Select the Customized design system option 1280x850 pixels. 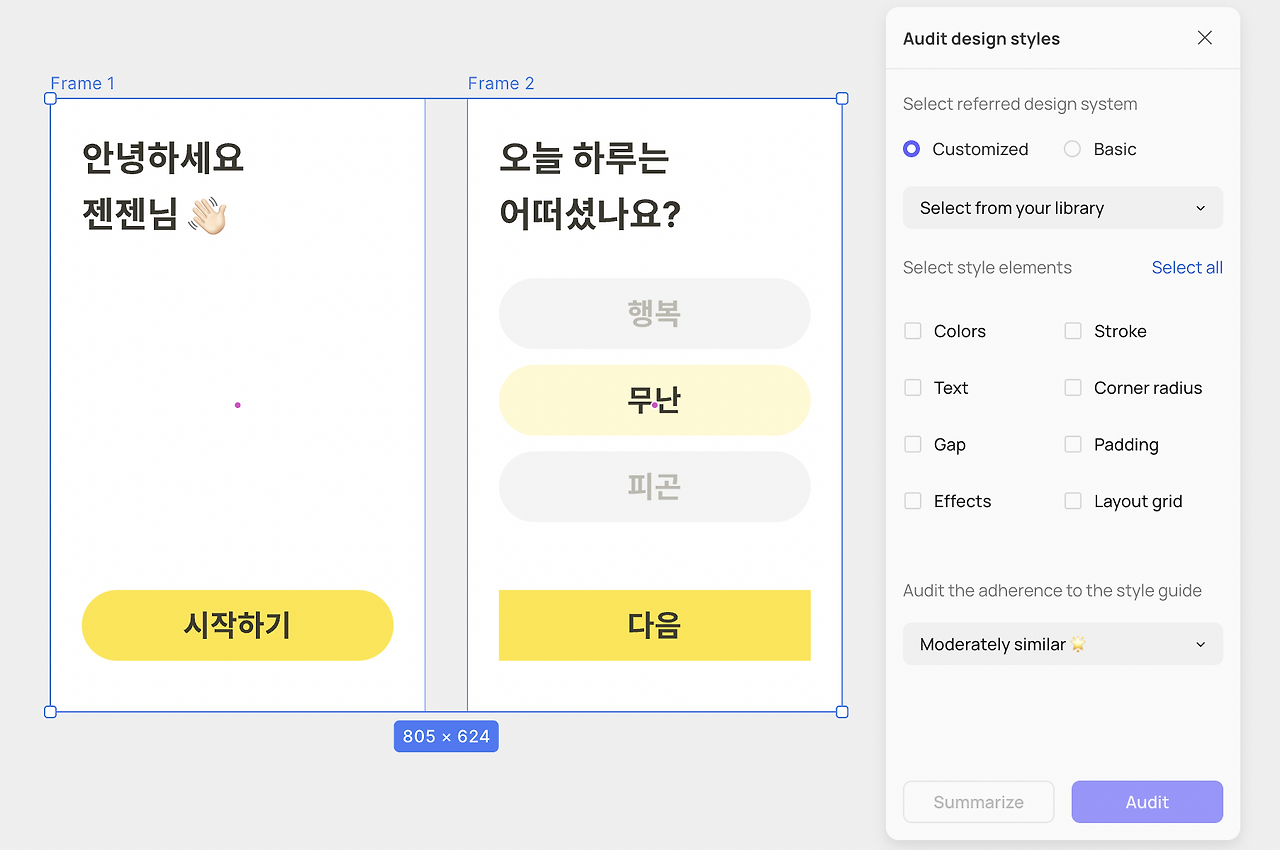pos(911,148)
